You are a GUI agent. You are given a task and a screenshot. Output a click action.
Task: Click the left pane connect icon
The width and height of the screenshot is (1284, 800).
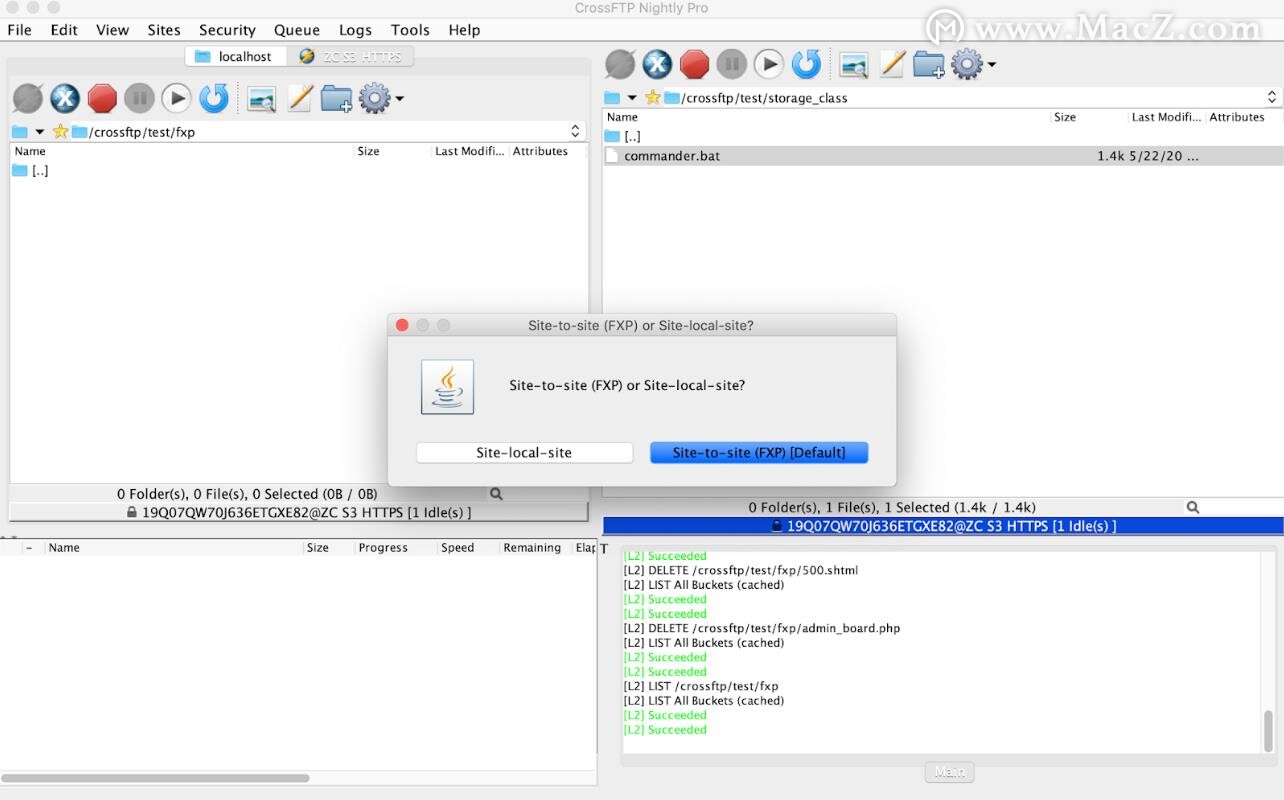click(28, 98)
